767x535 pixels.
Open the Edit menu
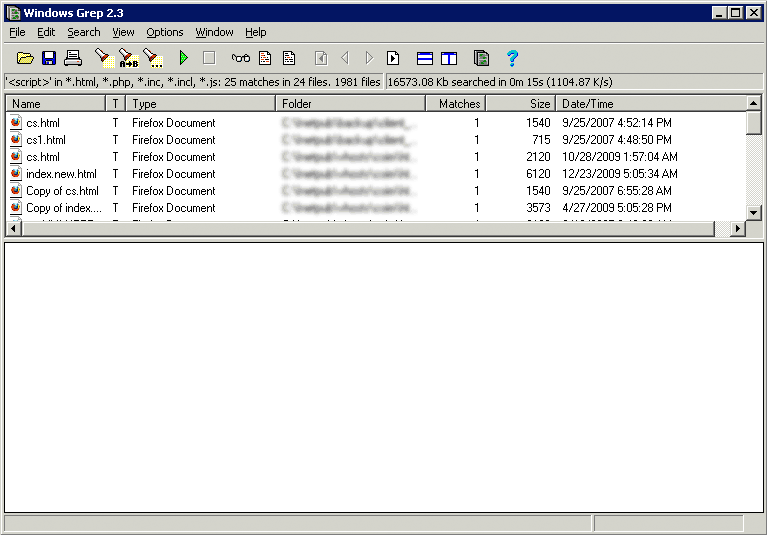(x=46, y=32)
